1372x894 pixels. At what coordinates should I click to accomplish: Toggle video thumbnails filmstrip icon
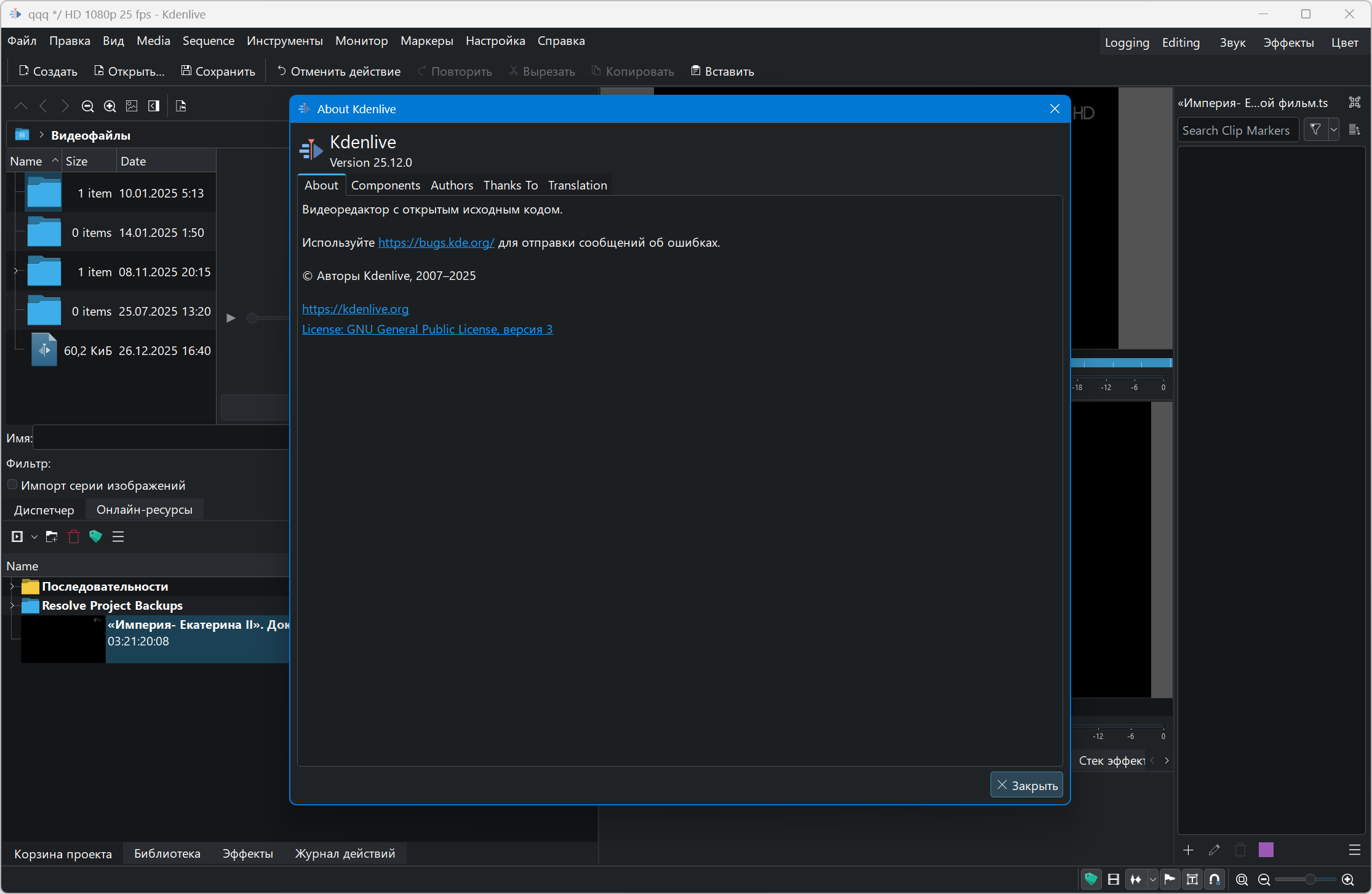point(1113,879)
